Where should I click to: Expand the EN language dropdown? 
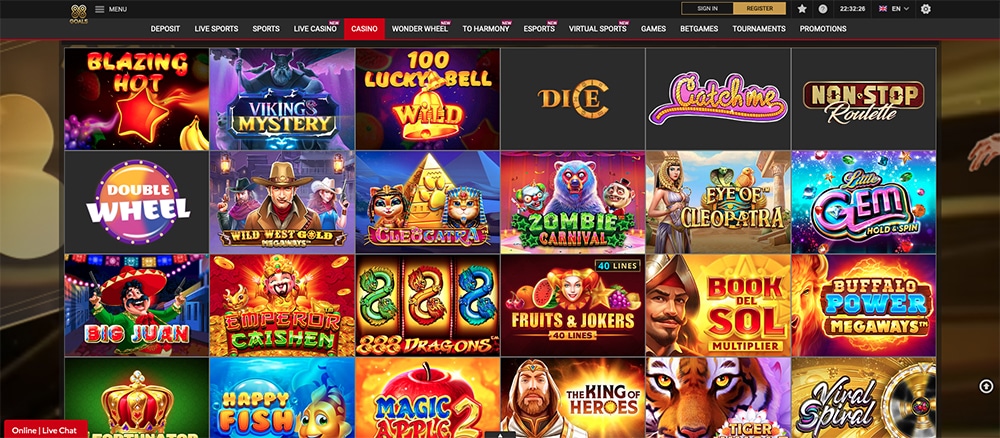pos(893,9)
